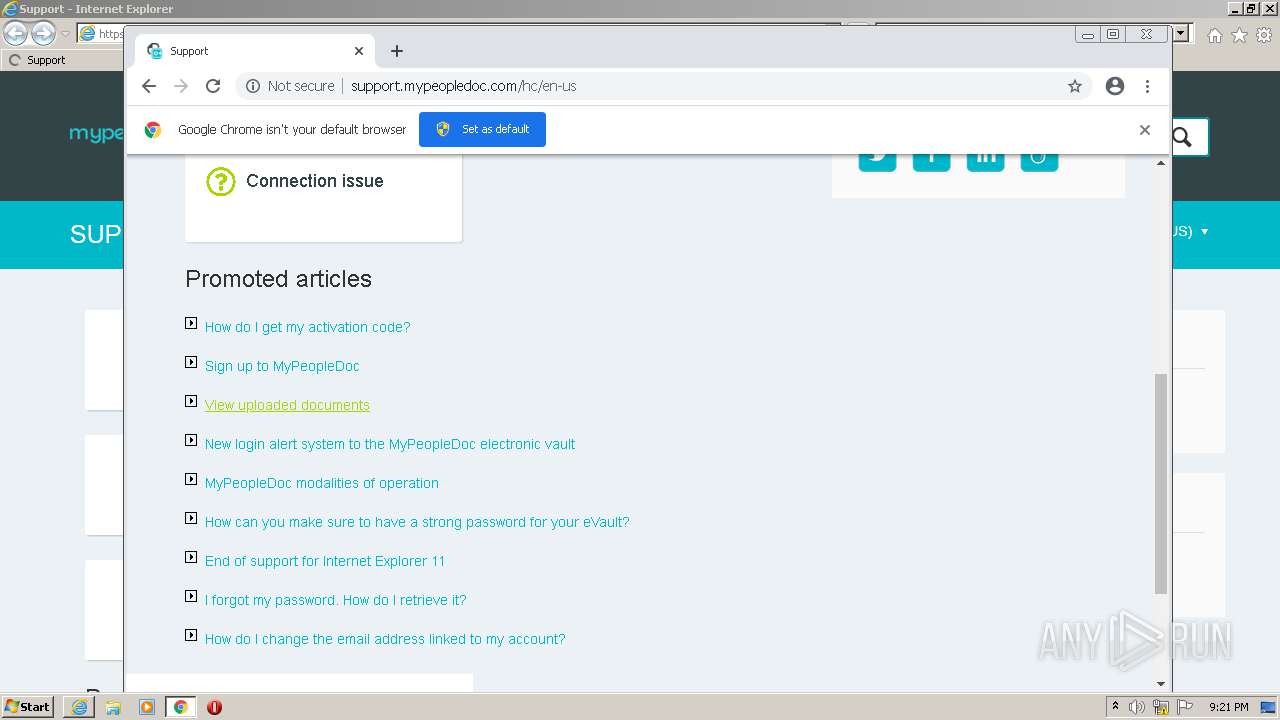Open Internet Explorer's favorites star
The image size is (1280, 720).
1239,35
